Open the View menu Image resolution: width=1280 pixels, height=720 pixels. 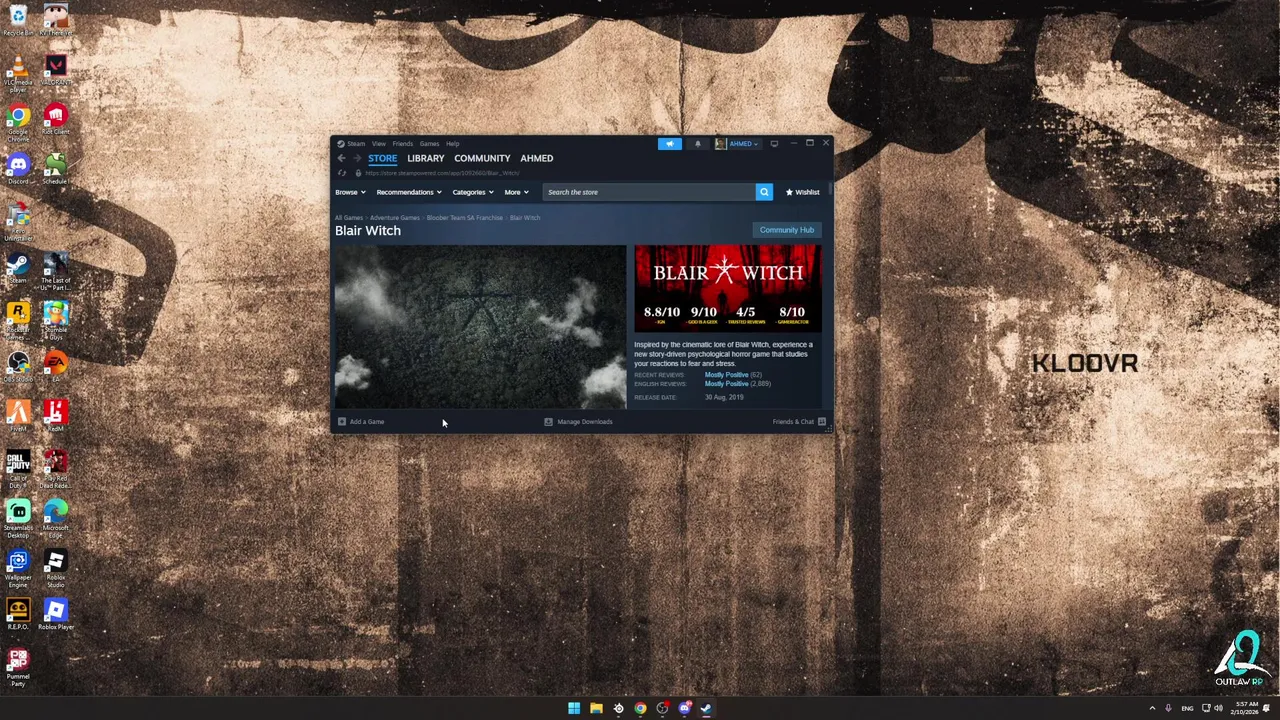379,143
